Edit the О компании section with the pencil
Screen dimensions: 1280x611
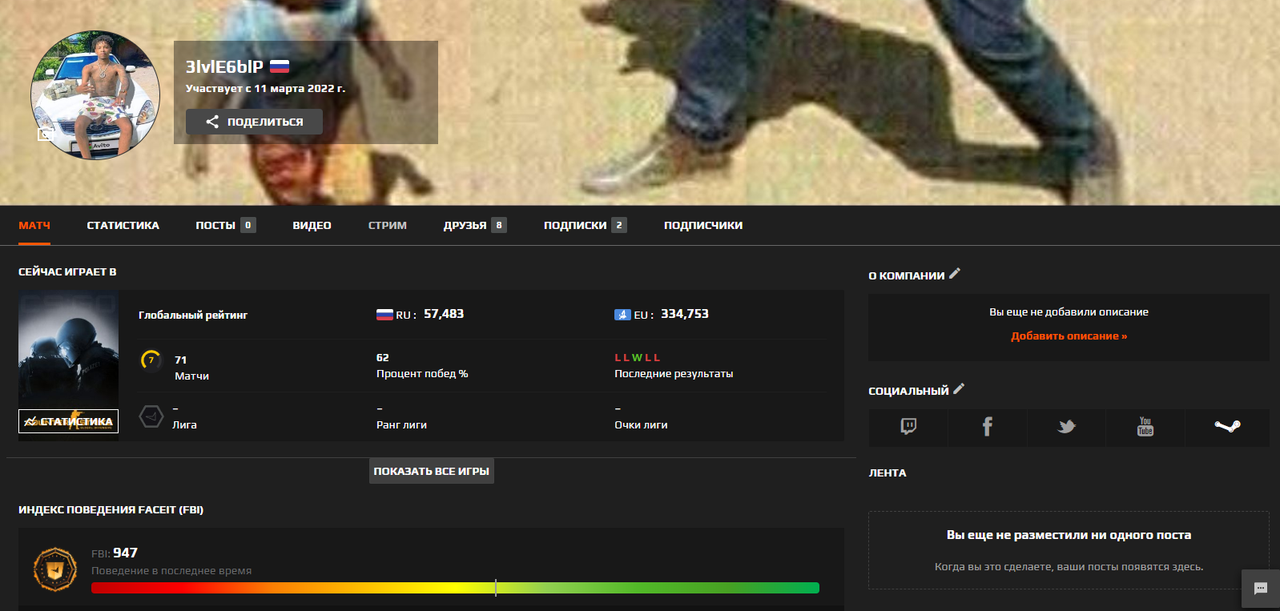click(x=955, y=273)
